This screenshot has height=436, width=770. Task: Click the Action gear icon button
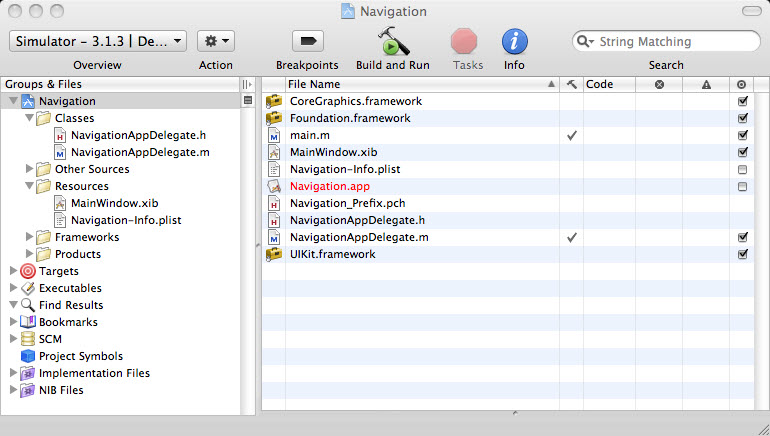[216, 41]
